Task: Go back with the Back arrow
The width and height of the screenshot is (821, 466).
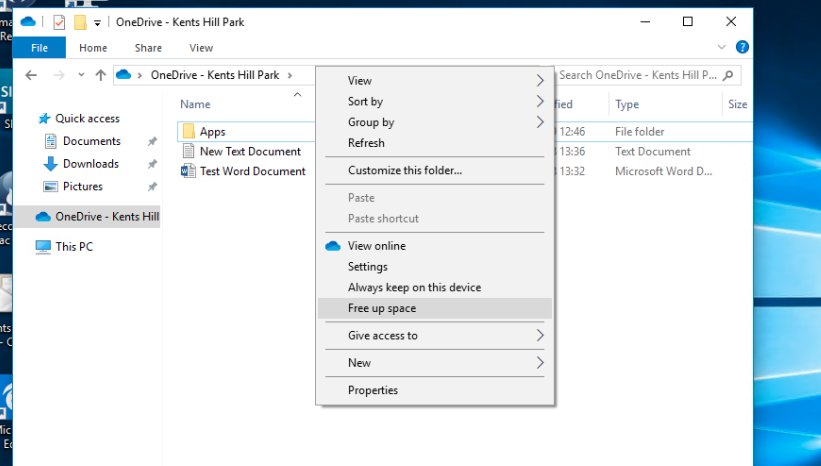Action: (31, 75)
